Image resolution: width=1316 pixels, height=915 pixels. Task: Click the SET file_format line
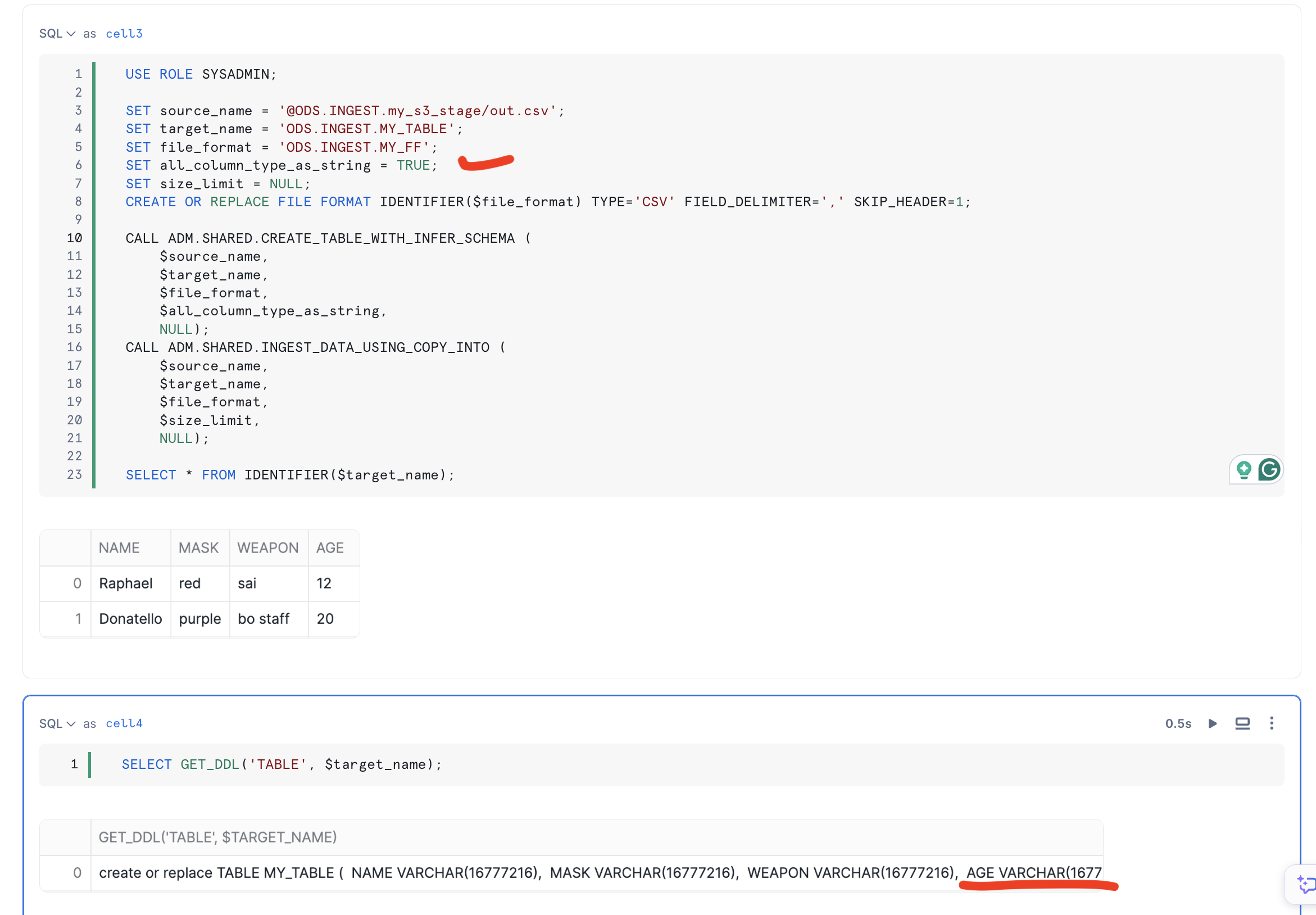pyautogui.click(x=282, y=147)
